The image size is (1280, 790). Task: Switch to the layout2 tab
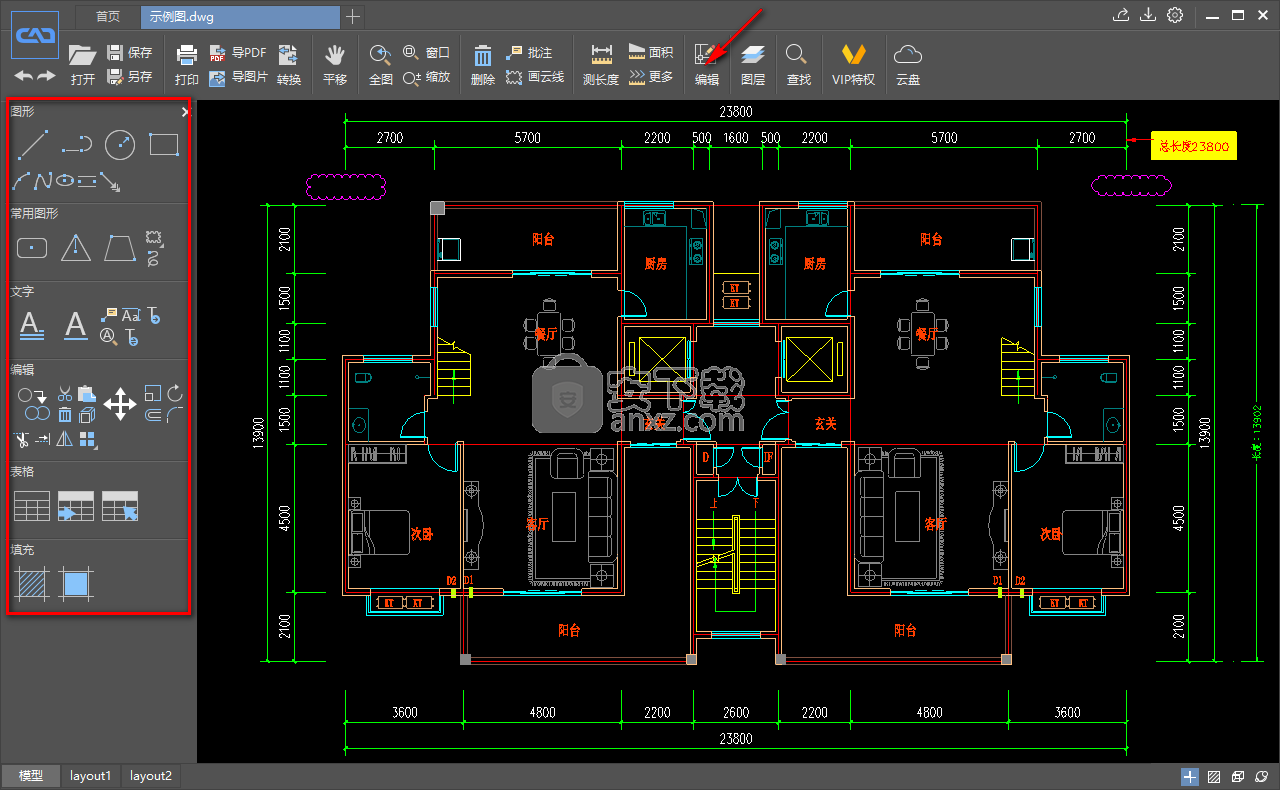[x=151, y=776]
